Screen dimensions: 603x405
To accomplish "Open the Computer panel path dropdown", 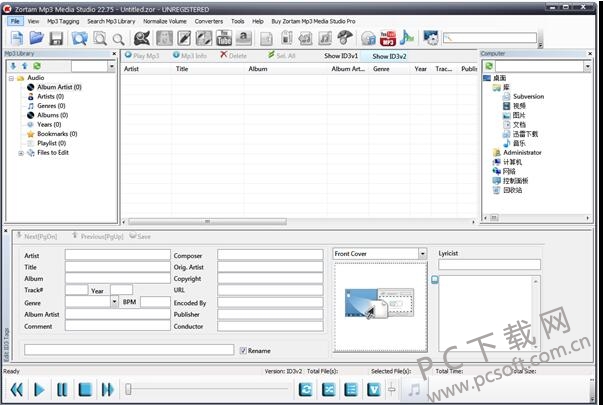I will 587,67.
